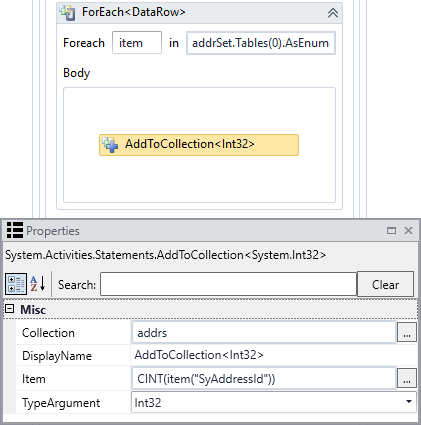This screenshot has height=425, width=421.
Task: Collapse the ForEach activity with double chevron
Action: (333, 13)
